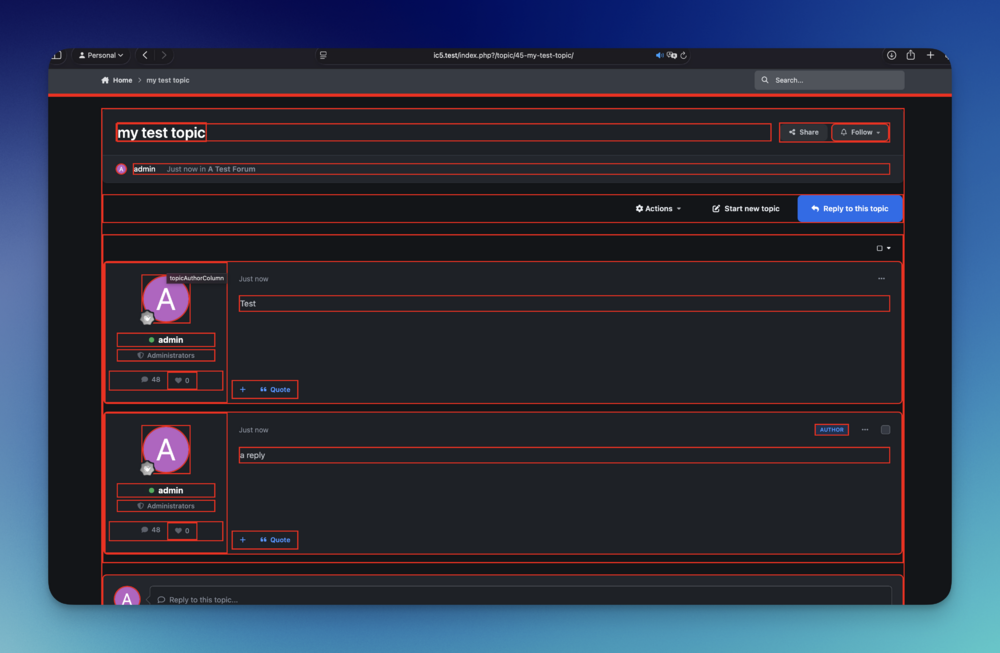Go forward with the browser forward arrow

pyautogui.click(x=164, y=55)
